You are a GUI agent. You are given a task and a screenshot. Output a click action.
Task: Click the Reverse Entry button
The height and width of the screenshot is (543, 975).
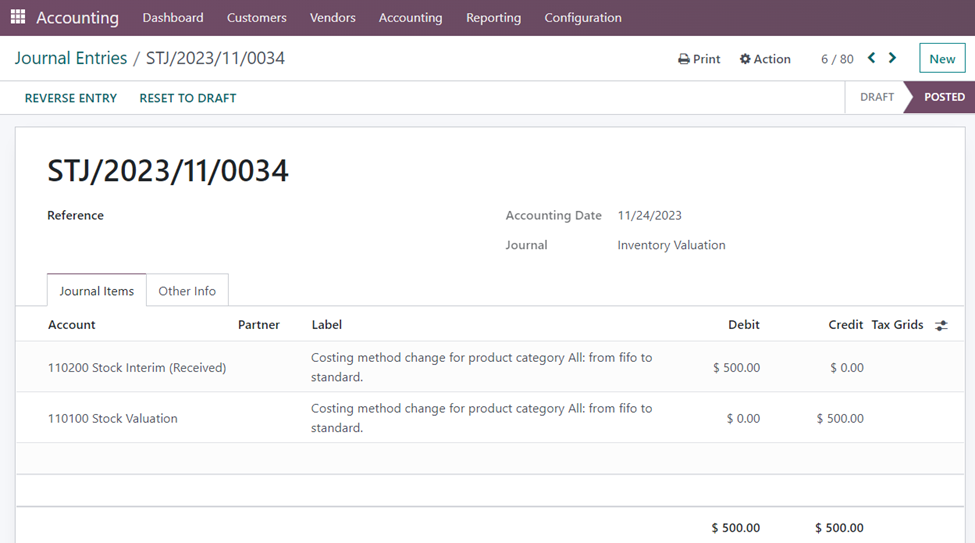coord(71,98)
